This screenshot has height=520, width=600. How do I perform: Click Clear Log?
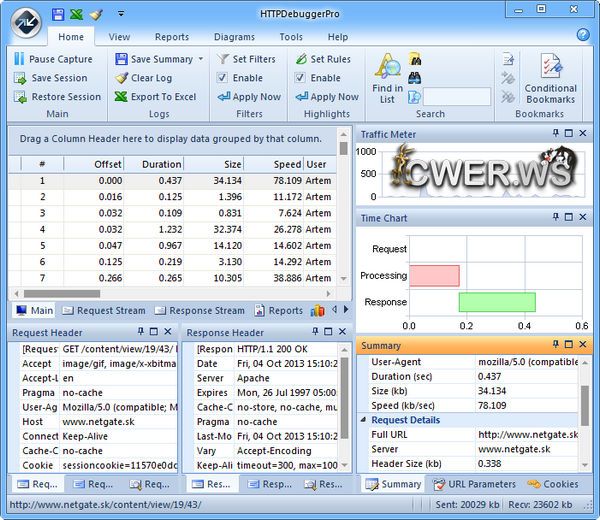pyautogui.click(x=143, y=78)
